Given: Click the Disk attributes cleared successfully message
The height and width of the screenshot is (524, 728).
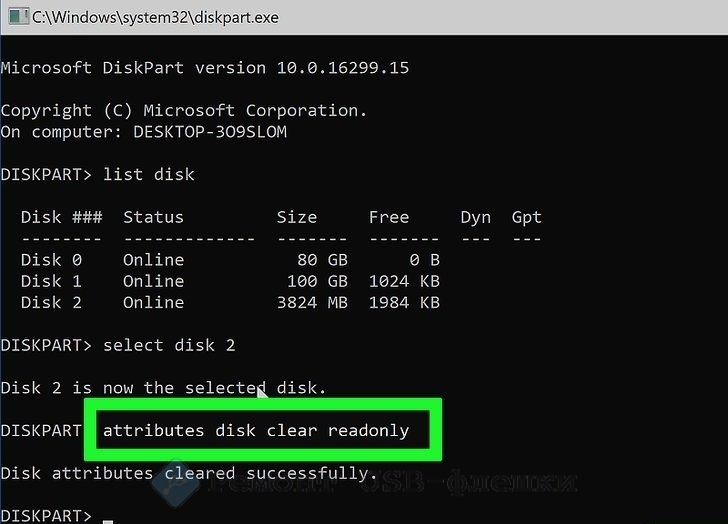Looking at the screenshot, I should tap(188, 473).
